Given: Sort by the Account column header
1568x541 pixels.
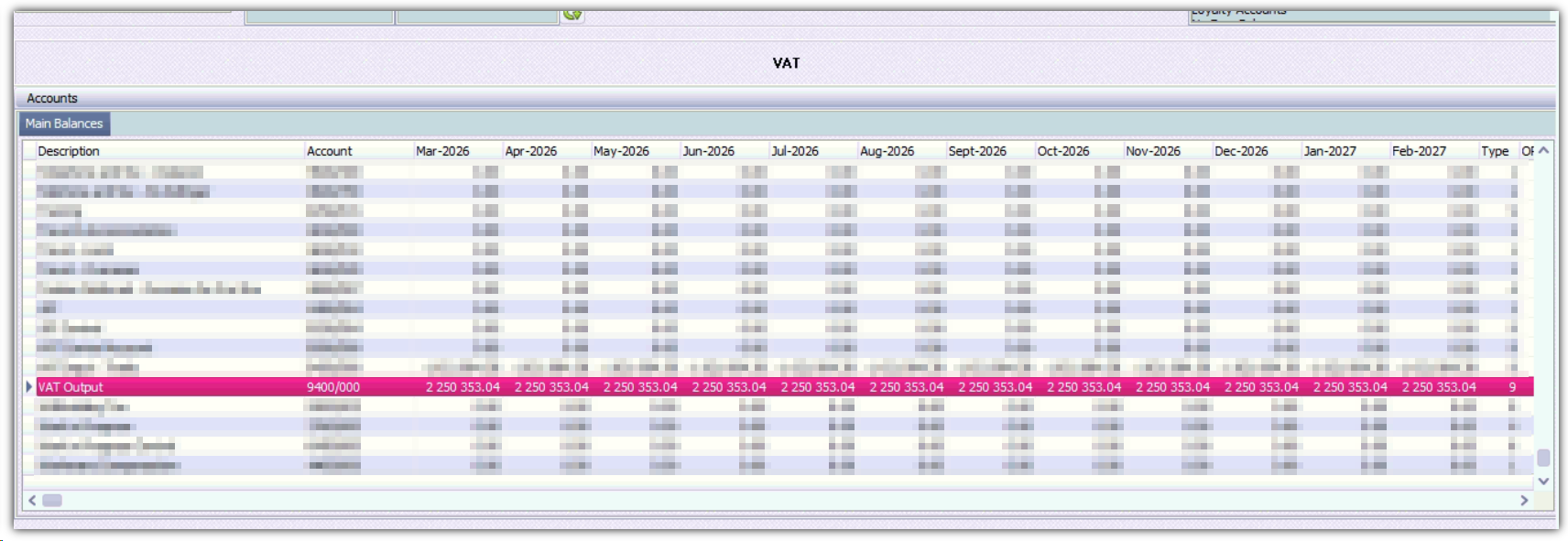Looking at the screenshot, I should pos(330,151).
